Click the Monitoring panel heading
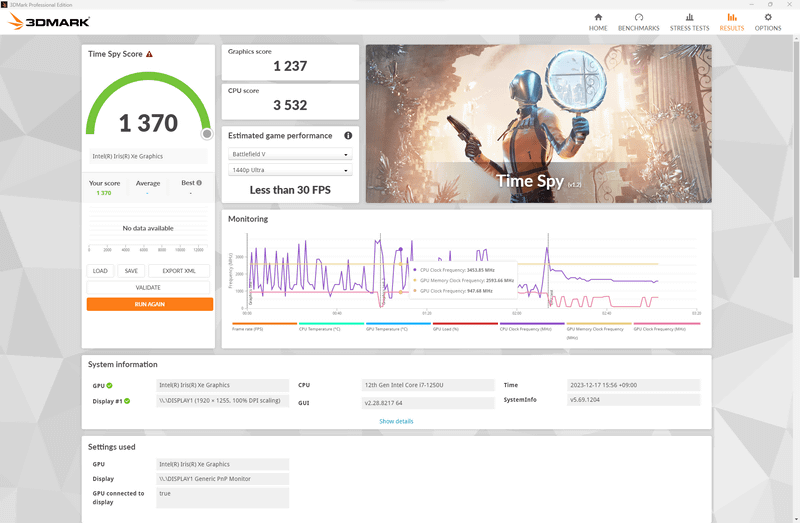Image resolution: width=800 pixels, height=523 pixels. coord(248,219)
